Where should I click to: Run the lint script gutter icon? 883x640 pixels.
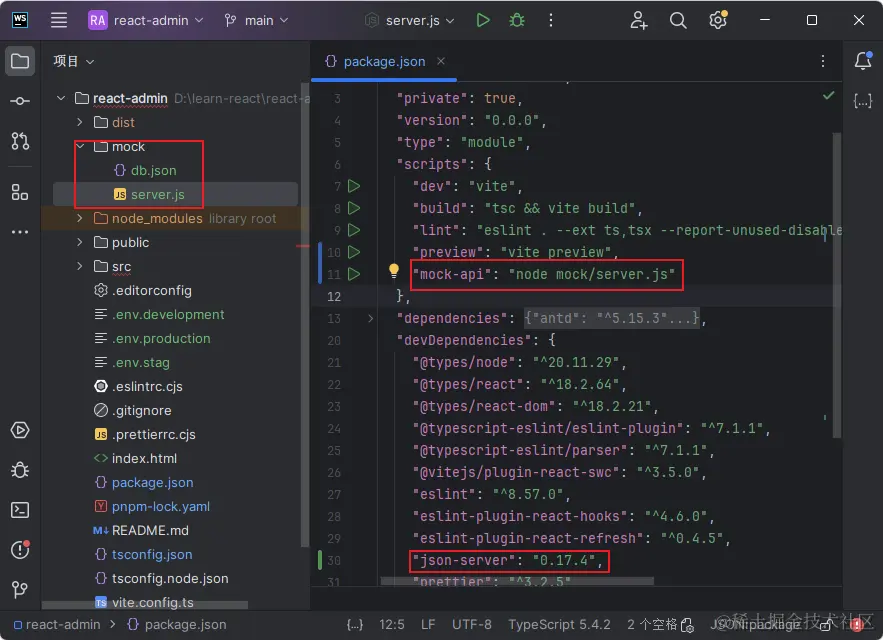click(354, 230)
